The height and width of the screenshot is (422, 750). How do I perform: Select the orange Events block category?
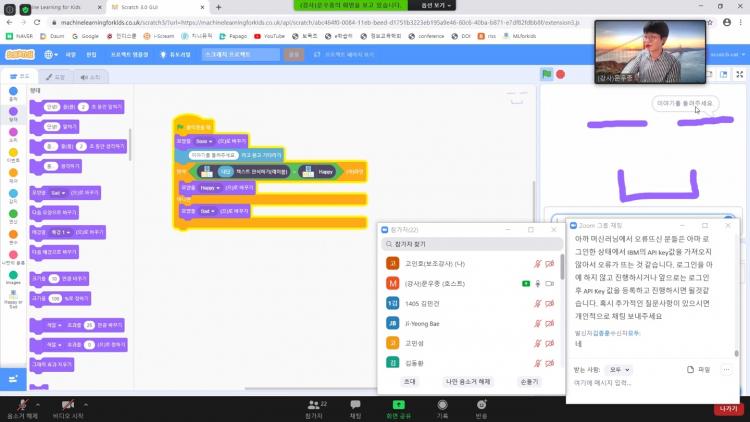pos(13,157)
